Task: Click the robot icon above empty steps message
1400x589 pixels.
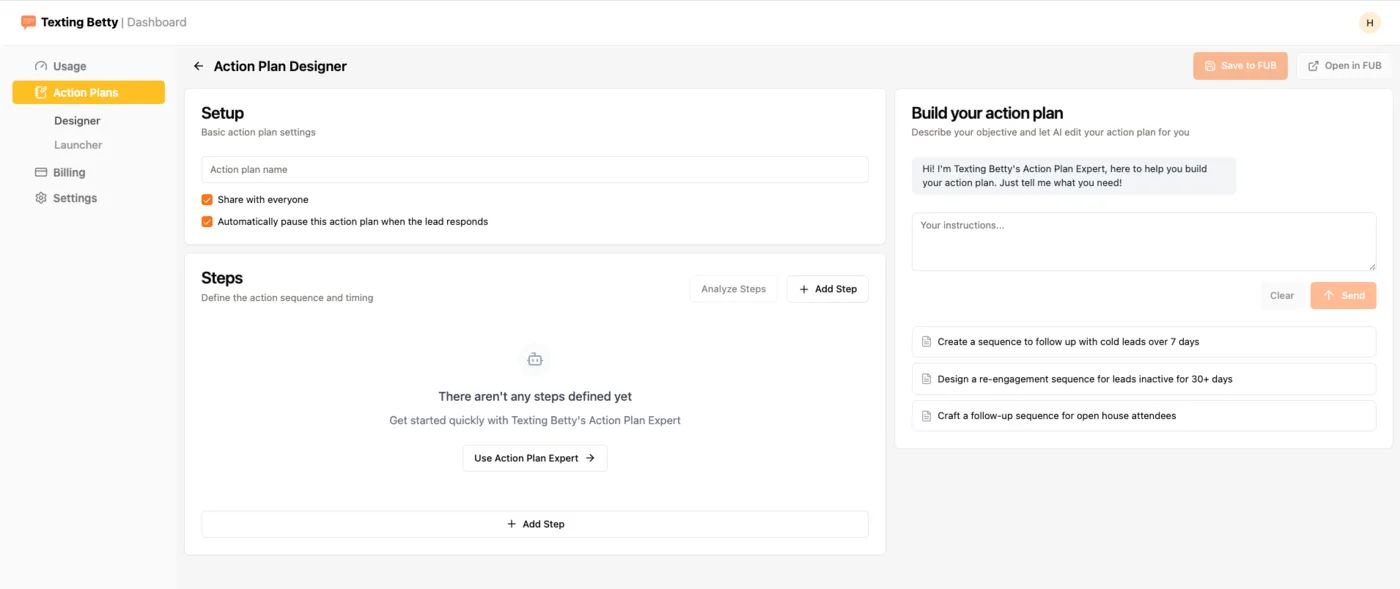Action: pos(535,359)
